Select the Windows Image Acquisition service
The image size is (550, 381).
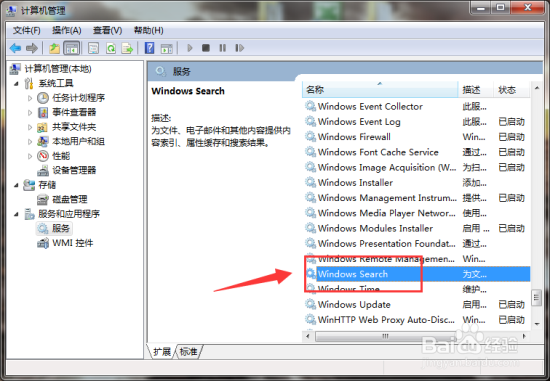(x=417, y=167)
